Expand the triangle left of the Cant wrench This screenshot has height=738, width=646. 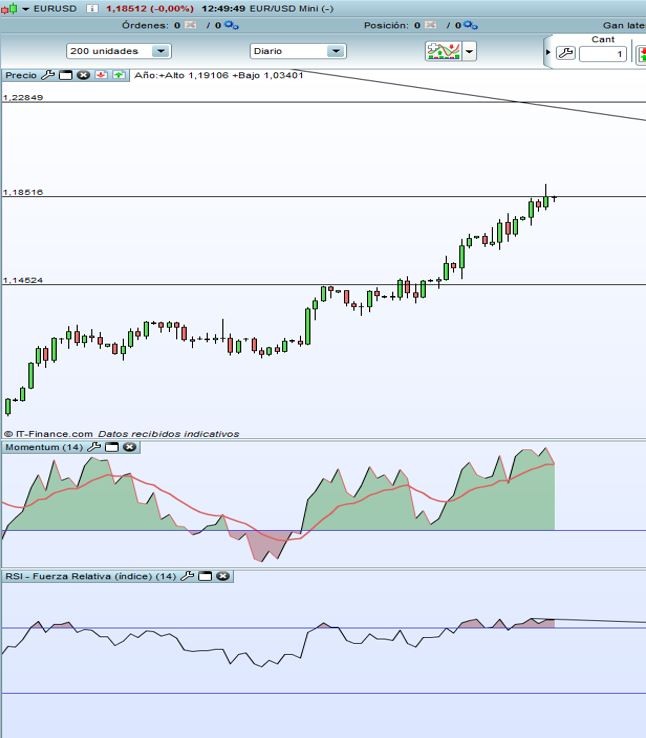click(548, 52)
